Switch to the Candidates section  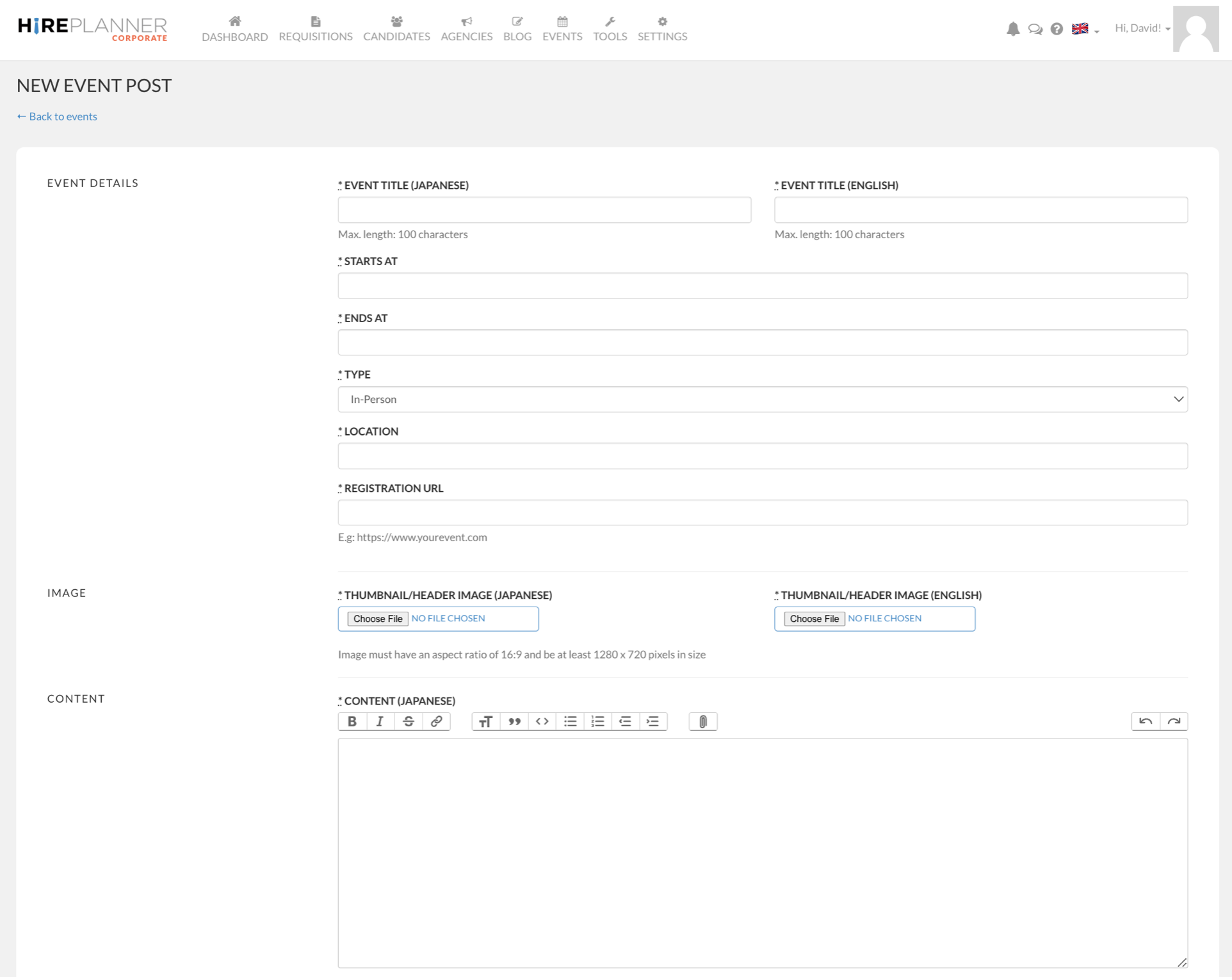[x=396, y=29]
